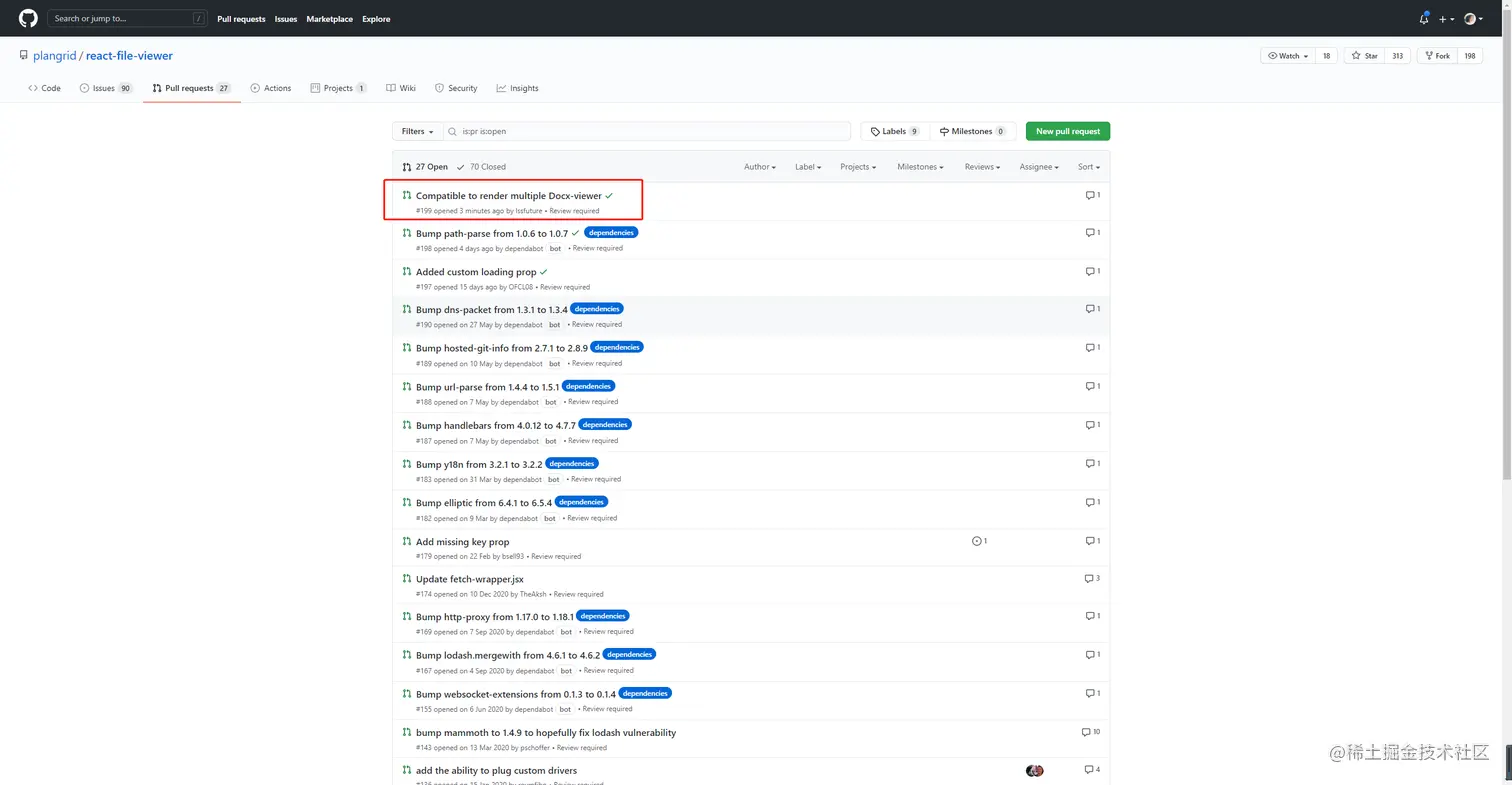Expand the Author filter dropdown
The width and height of the screenshot is (1512, 785).
coord(760,167)
